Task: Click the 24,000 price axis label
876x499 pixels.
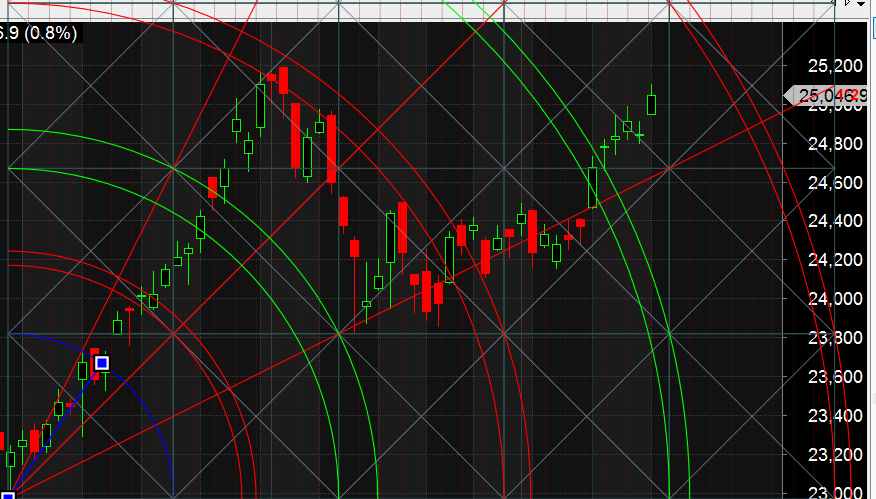Action: coord(834,299)
